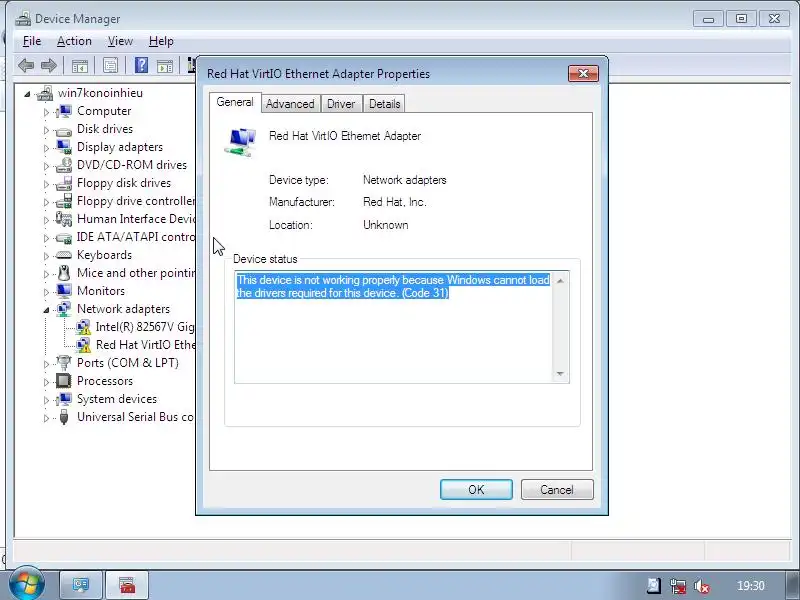800x600 pixels.
Task: Open the View menu
Action: (120, 41)
